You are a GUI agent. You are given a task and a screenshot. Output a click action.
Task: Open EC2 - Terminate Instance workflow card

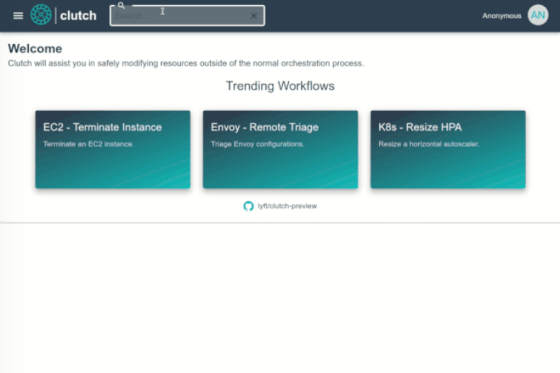[113, 149]
